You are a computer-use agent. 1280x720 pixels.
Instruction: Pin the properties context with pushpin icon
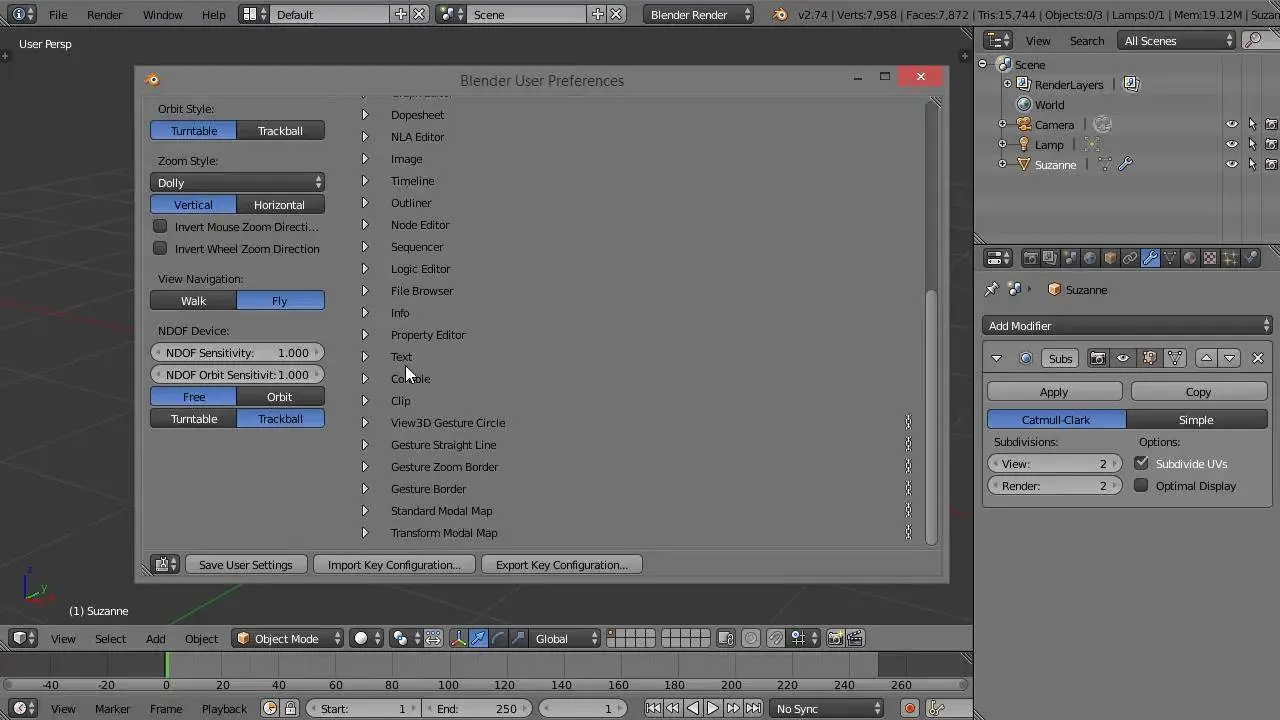pos(991,289)
